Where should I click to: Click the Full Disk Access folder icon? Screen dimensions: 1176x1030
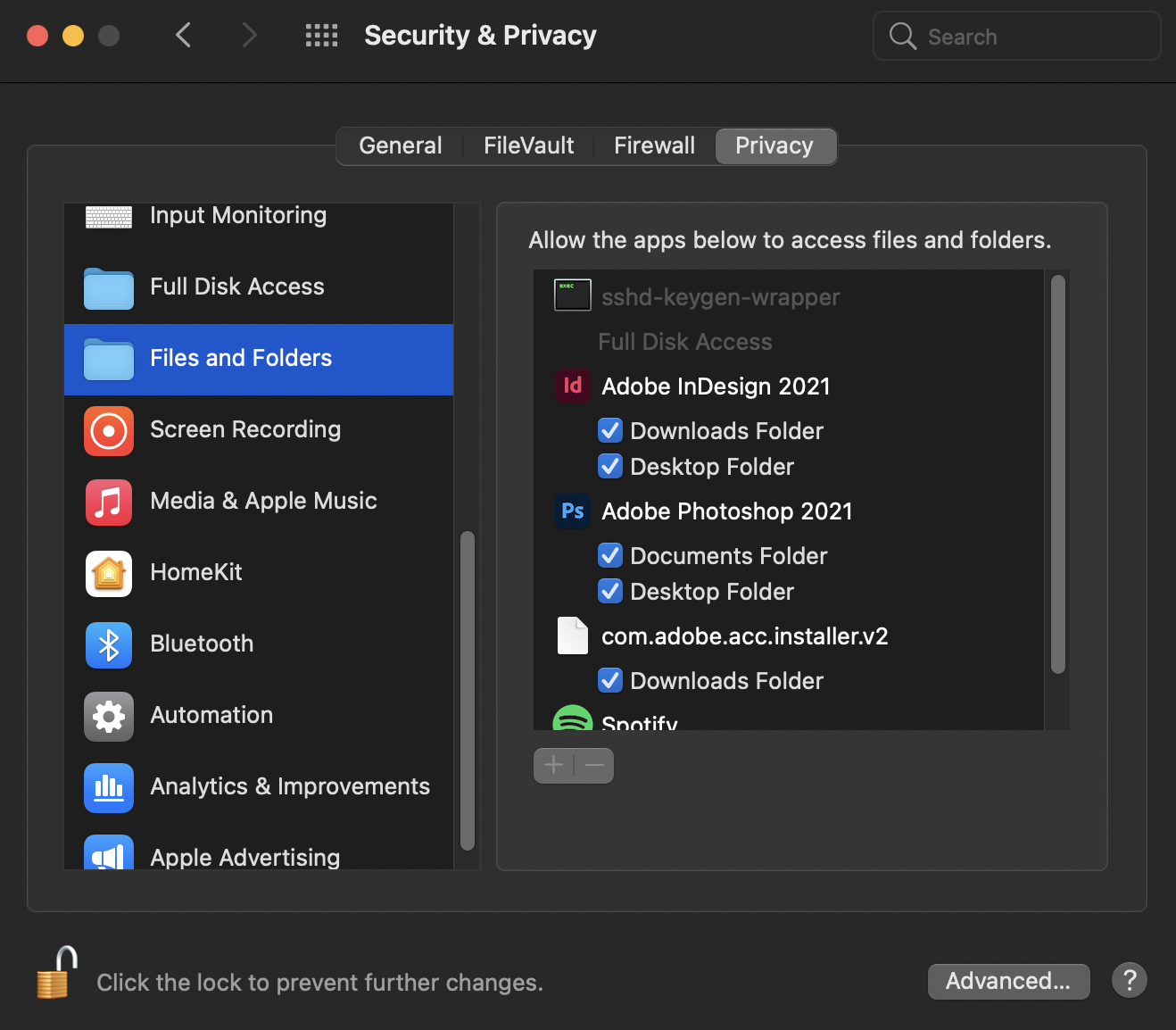click(109, 288)
